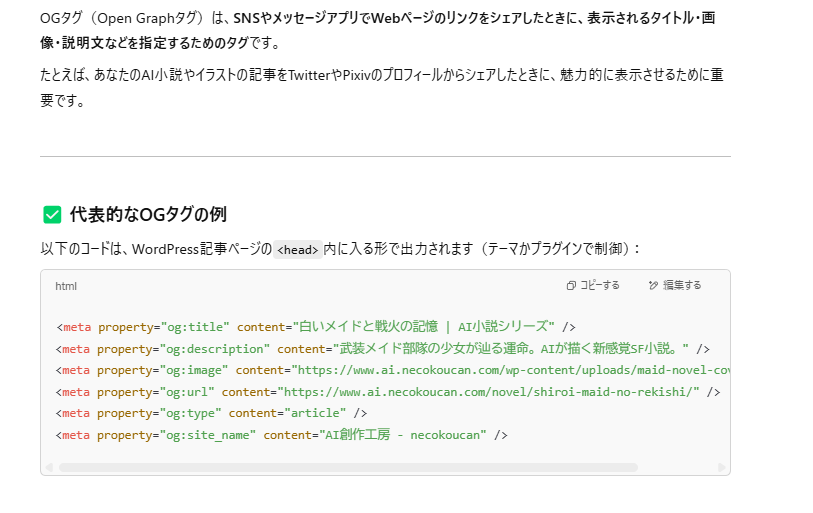The height and width of the screenshot is (513, 813).
Task: Click the bold SNSやメッセージアプリ sentence text
Action: click(377, 30)
